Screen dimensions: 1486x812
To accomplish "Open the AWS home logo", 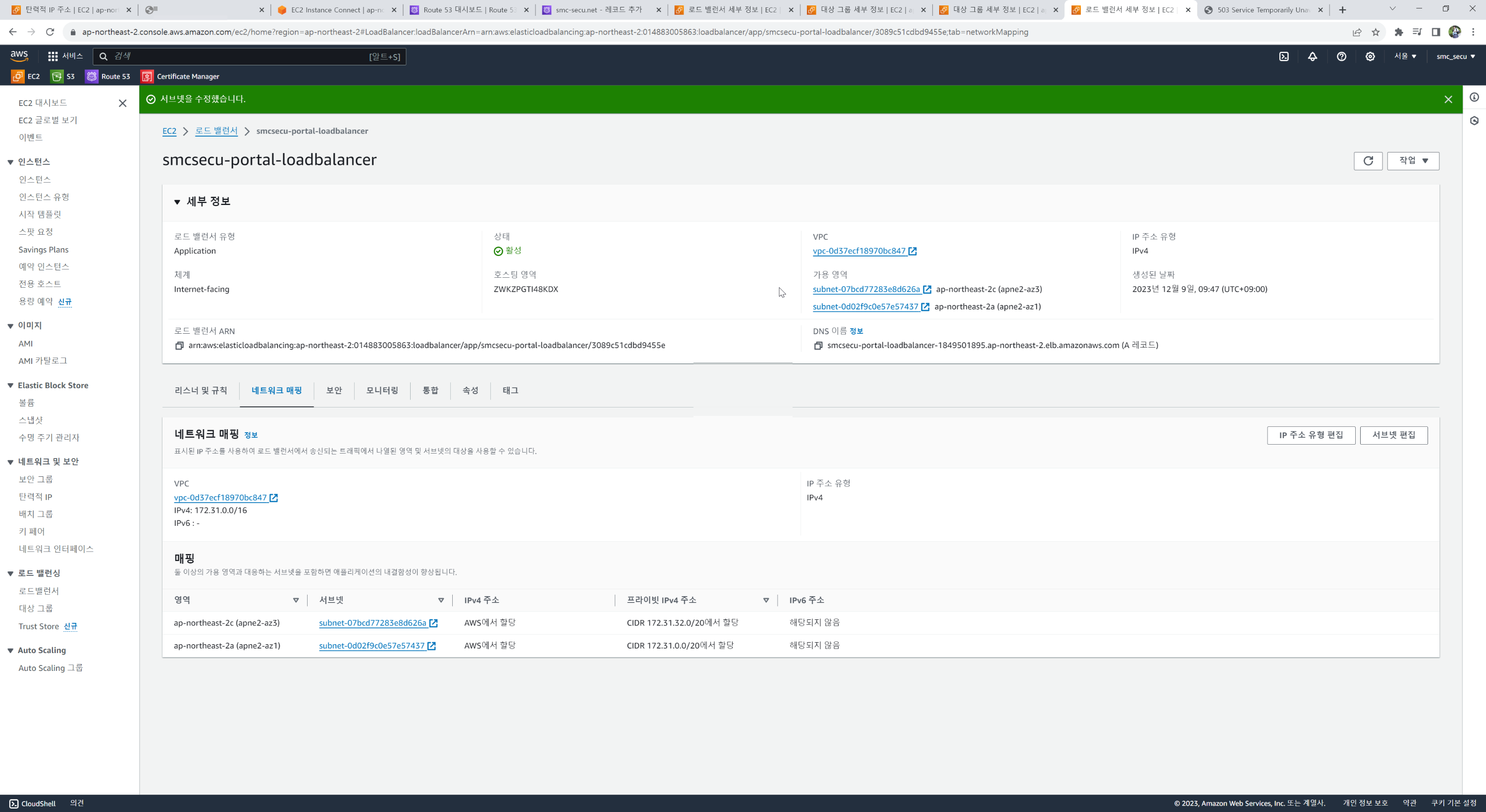I will (19, 56).
